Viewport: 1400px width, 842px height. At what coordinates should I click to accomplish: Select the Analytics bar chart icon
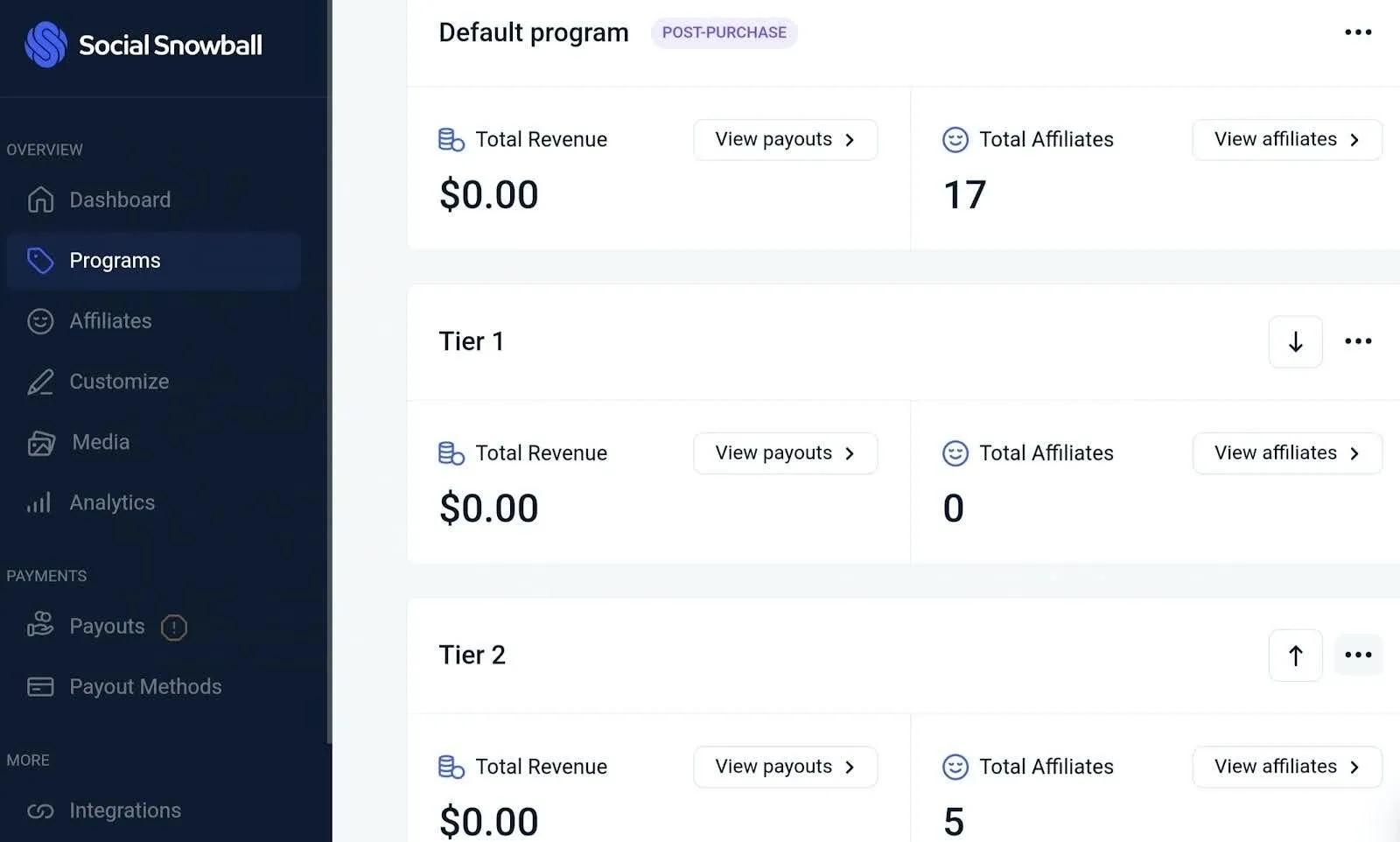pos(40,502)
